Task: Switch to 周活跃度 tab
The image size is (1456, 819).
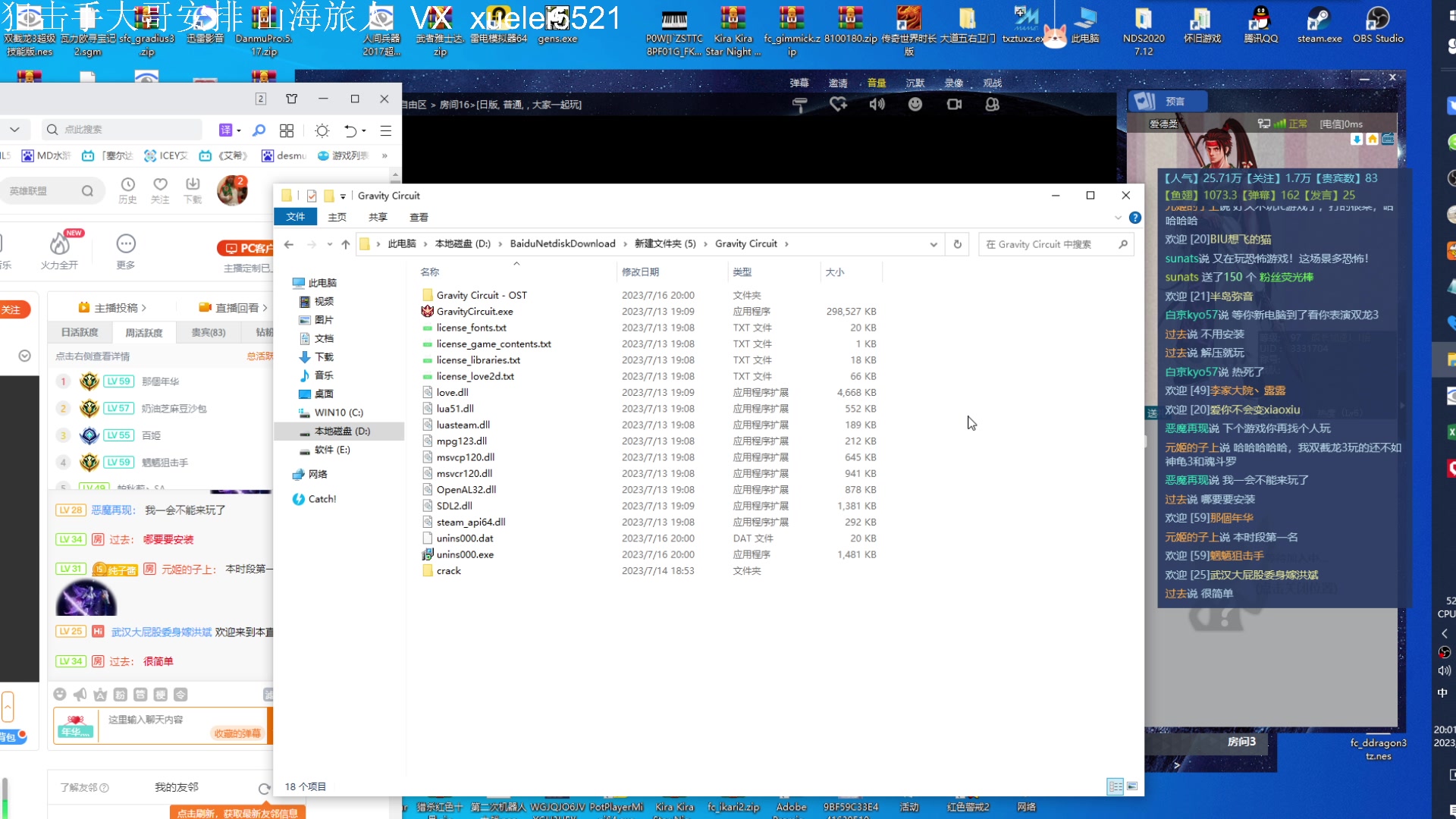Action: [144, 332]
